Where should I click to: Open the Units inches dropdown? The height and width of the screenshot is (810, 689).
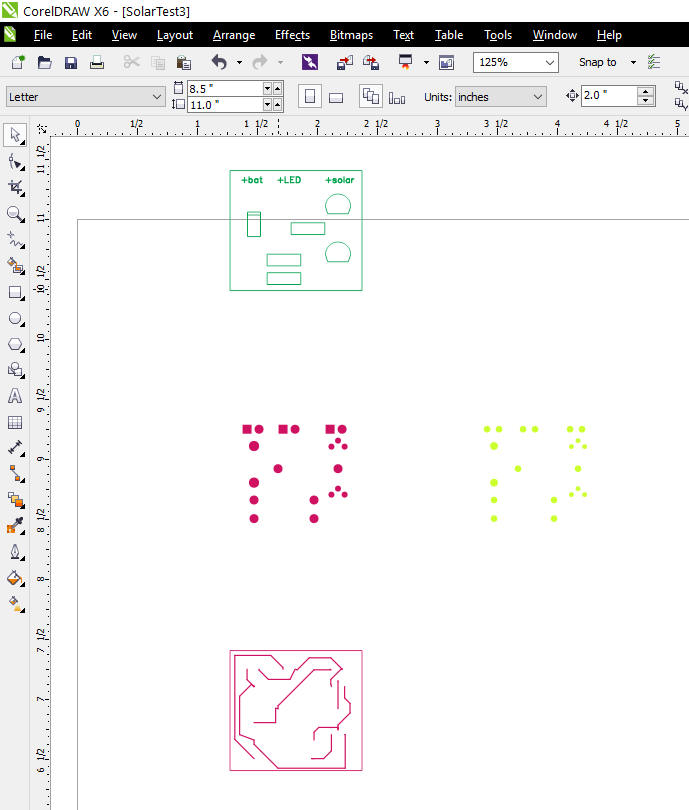pyautogui.click(x=538, y=97)
